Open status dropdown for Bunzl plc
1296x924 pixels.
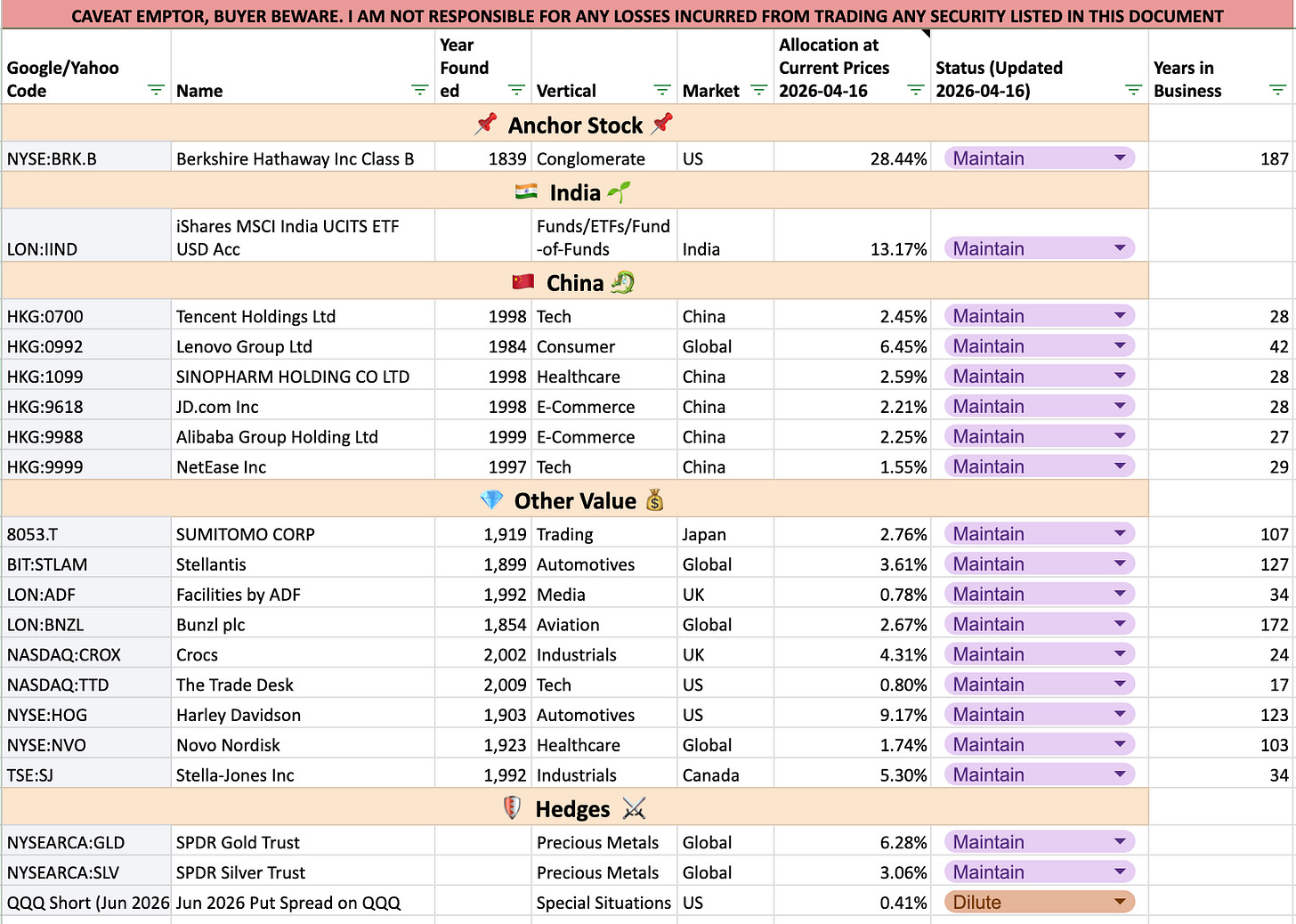(x=1040, y=625)
